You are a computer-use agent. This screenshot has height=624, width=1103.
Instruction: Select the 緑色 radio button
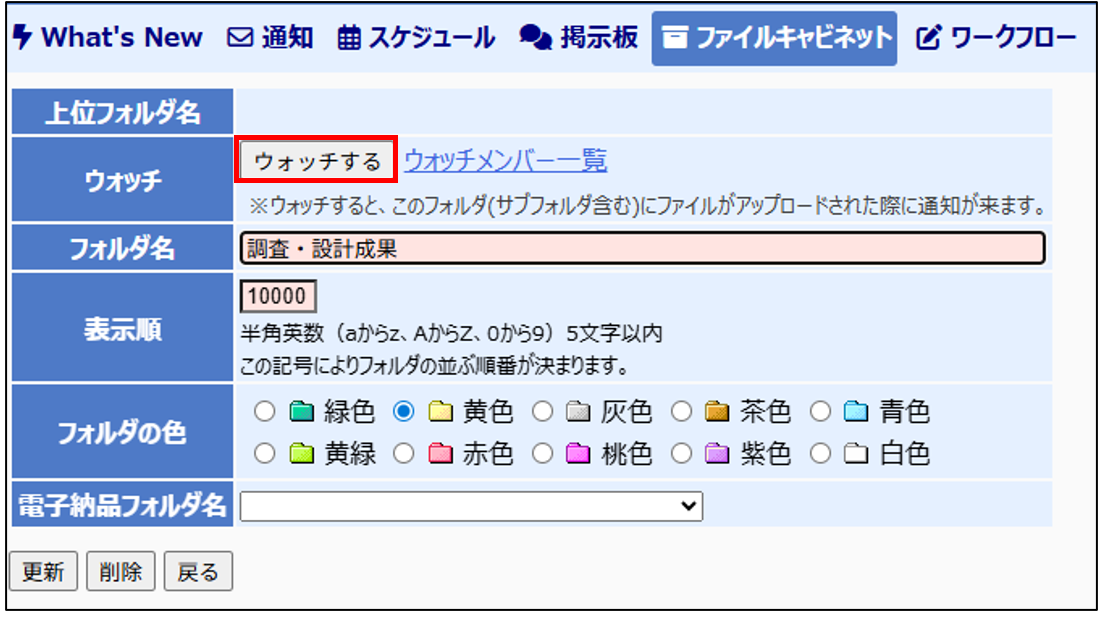coord(265,412)
